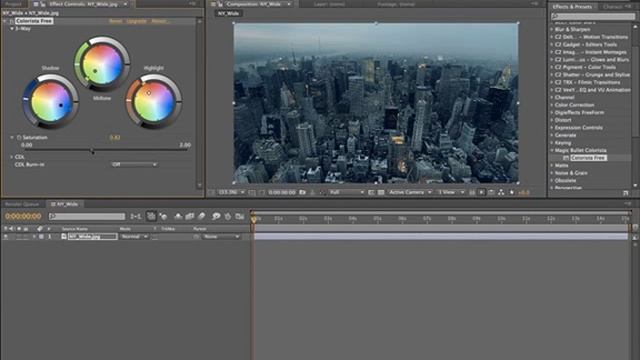The width and height of the screenshot is (640, 360).
Task: Click the region of interest icon in viewer
Action: click(371, 192)
